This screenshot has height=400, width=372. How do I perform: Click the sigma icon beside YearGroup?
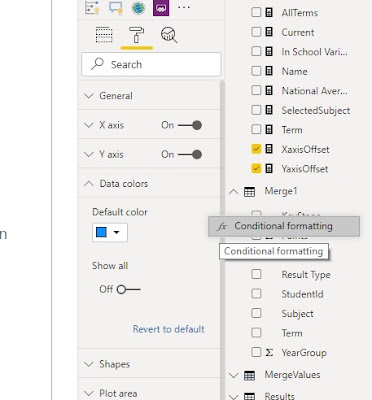(x=269, y=352)
